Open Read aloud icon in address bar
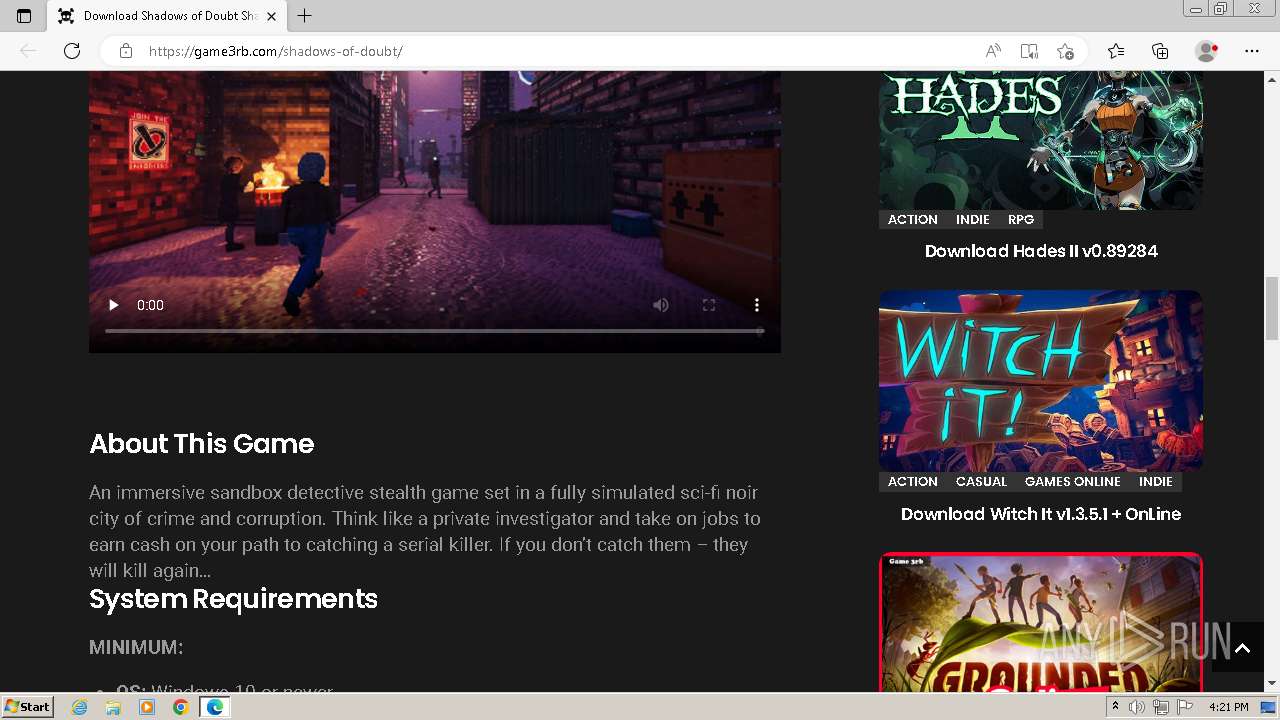Screen dimensions: 1280x720 pos(993,51)
